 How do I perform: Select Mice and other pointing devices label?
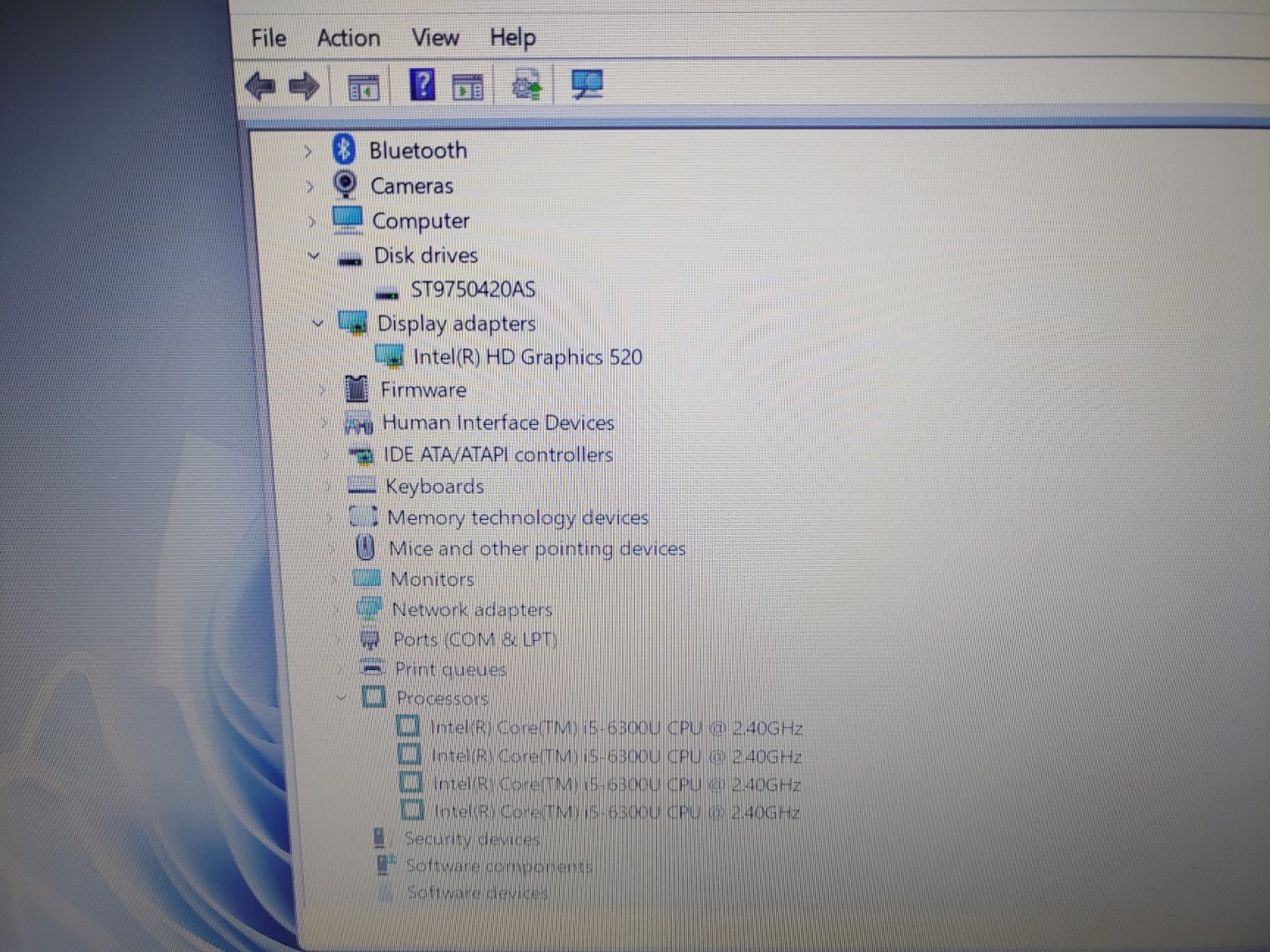537,548
